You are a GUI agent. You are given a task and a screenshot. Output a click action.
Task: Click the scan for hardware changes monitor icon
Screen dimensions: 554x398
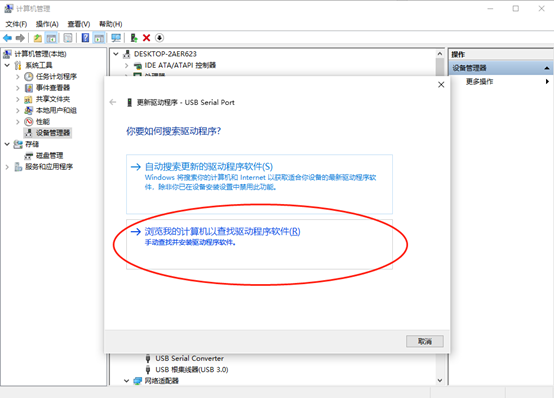pos(116,38)
